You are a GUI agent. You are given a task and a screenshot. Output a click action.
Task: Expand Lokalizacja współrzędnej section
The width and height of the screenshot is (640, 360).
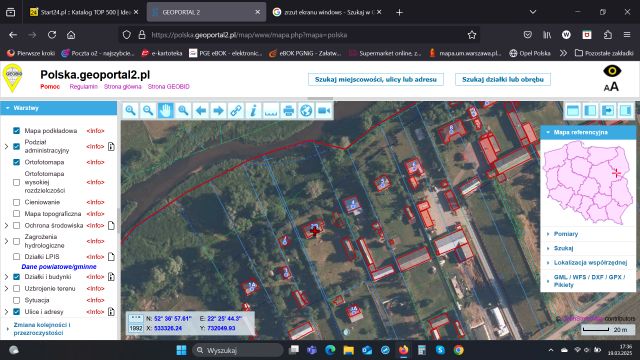(590, 262)
